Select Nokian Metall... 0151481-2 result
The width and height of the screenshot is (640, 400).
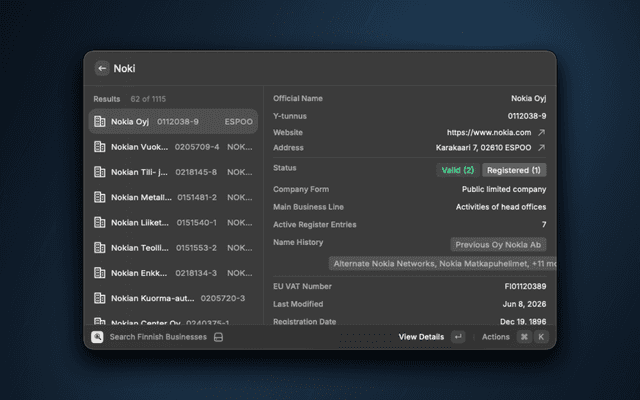[x=173, y=197]
